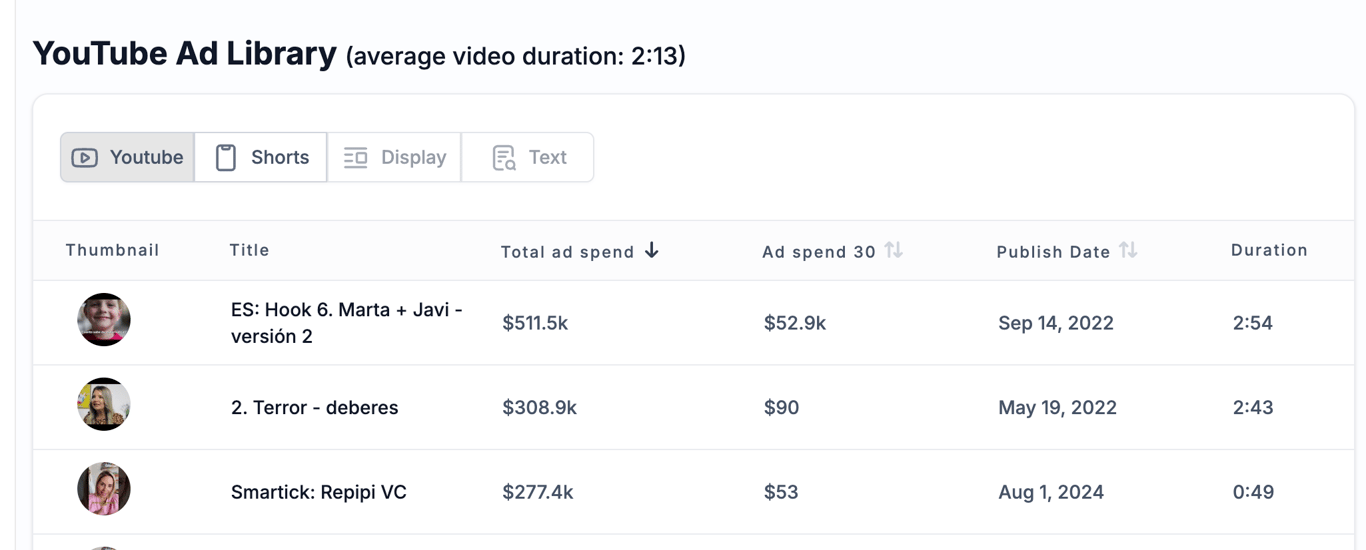This screenshot has width=1366, height=550.
Task: Click the Total ad spend column header
Action: pyautogui.click(x=567, y=252)
